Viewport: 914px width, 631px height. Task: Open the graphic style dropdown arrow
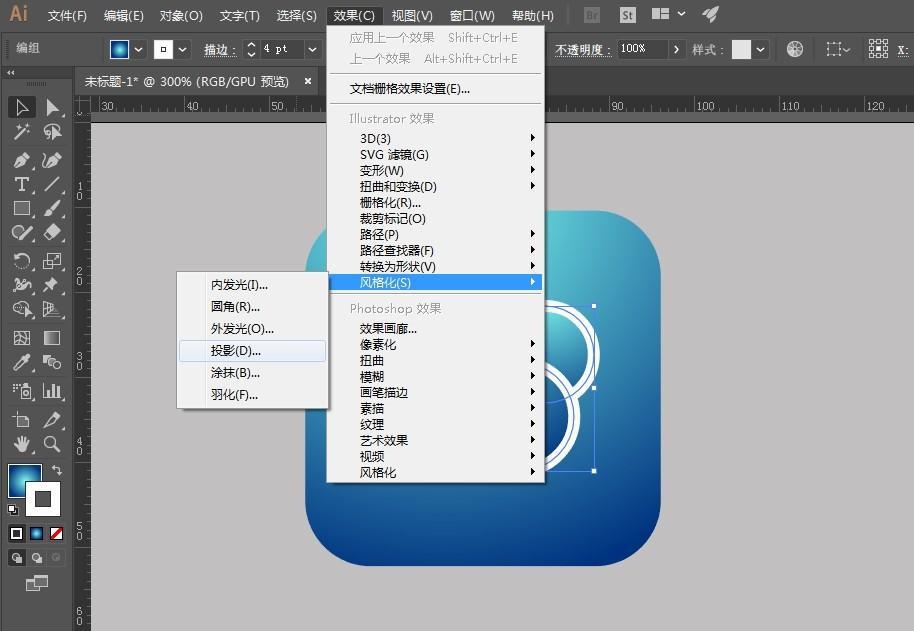[760, 50]
